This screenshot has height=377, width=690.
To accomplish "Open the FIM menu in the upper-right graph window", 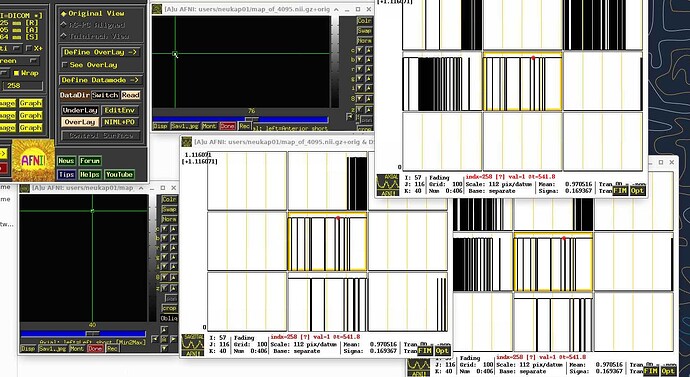I will point(620,190).
